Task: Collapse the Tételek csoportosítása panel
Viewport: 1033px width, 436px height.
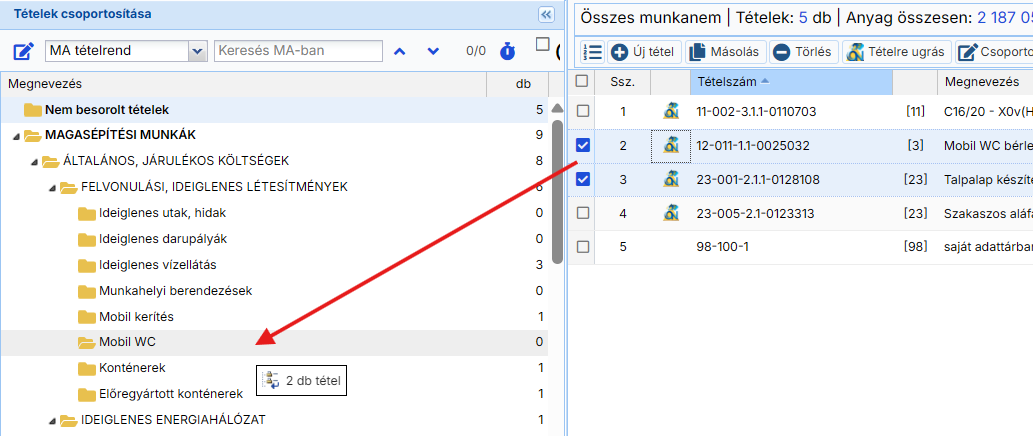Action: tap(545, 14)
